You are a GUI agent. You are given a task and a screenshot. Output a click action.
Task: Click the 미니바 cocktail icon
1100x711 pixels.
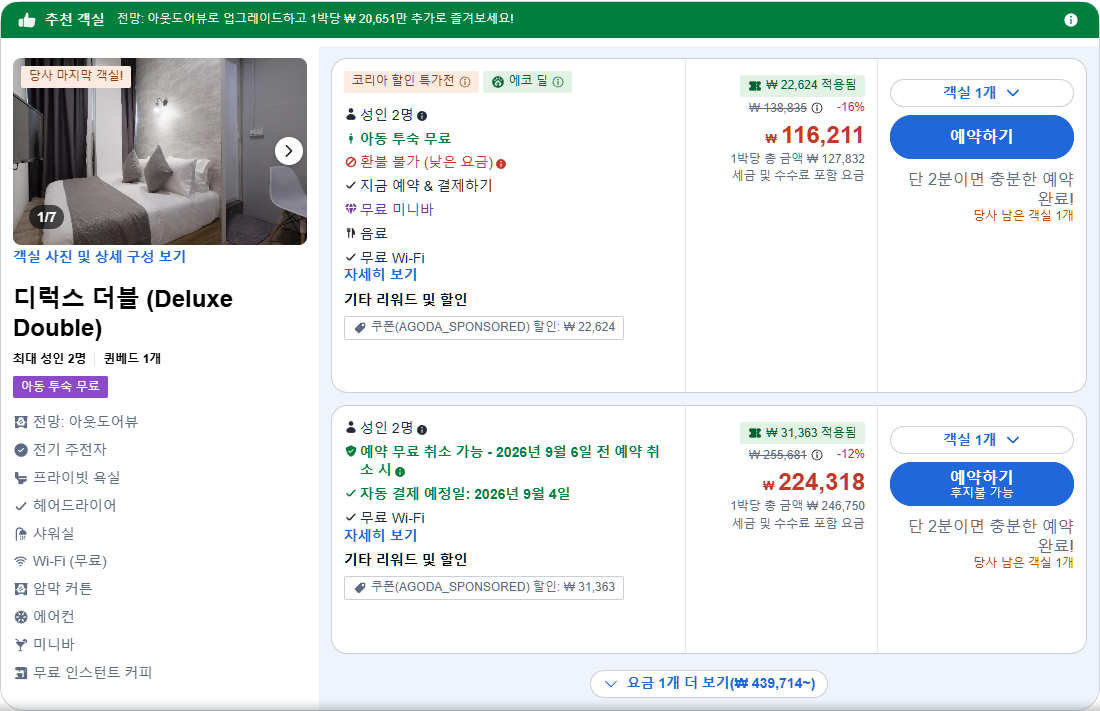21,645
